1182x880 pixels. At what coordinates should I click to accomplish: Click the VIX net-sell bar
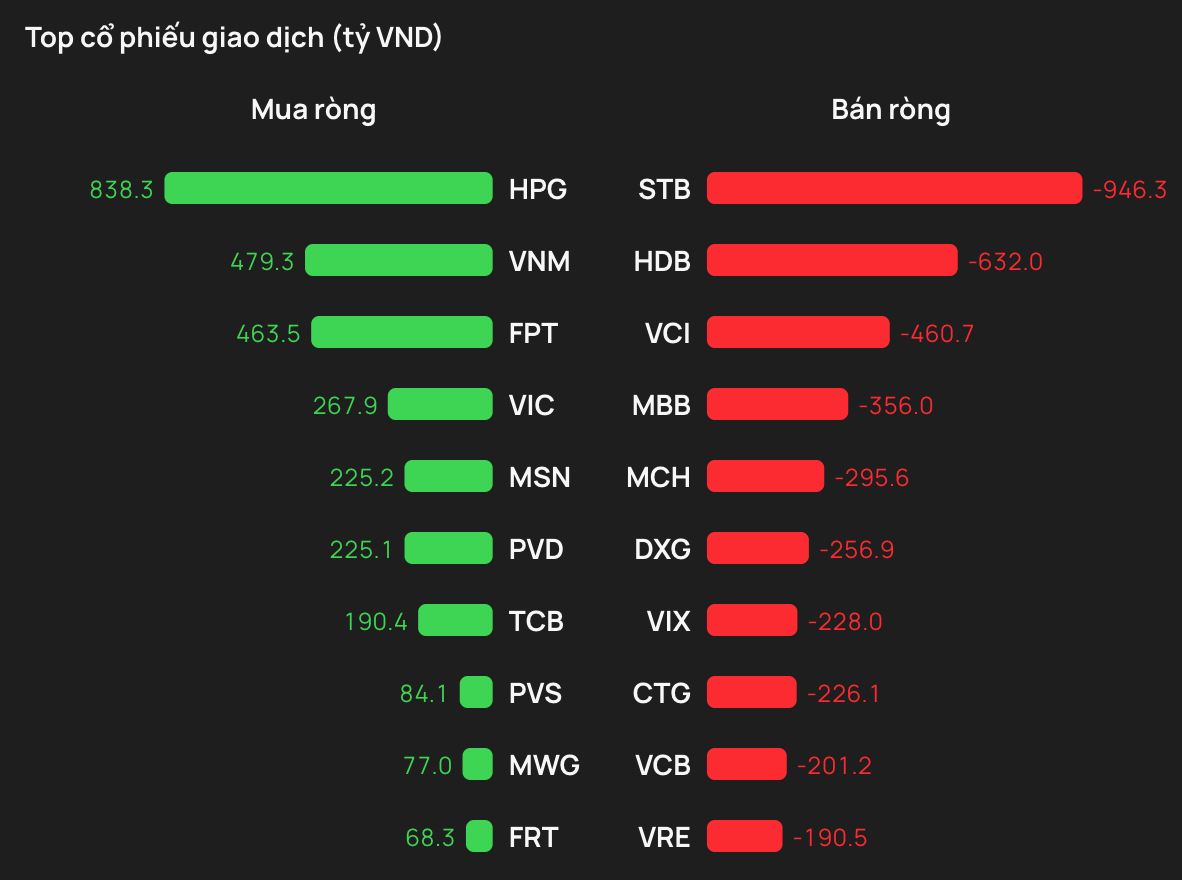click(751, 620)
